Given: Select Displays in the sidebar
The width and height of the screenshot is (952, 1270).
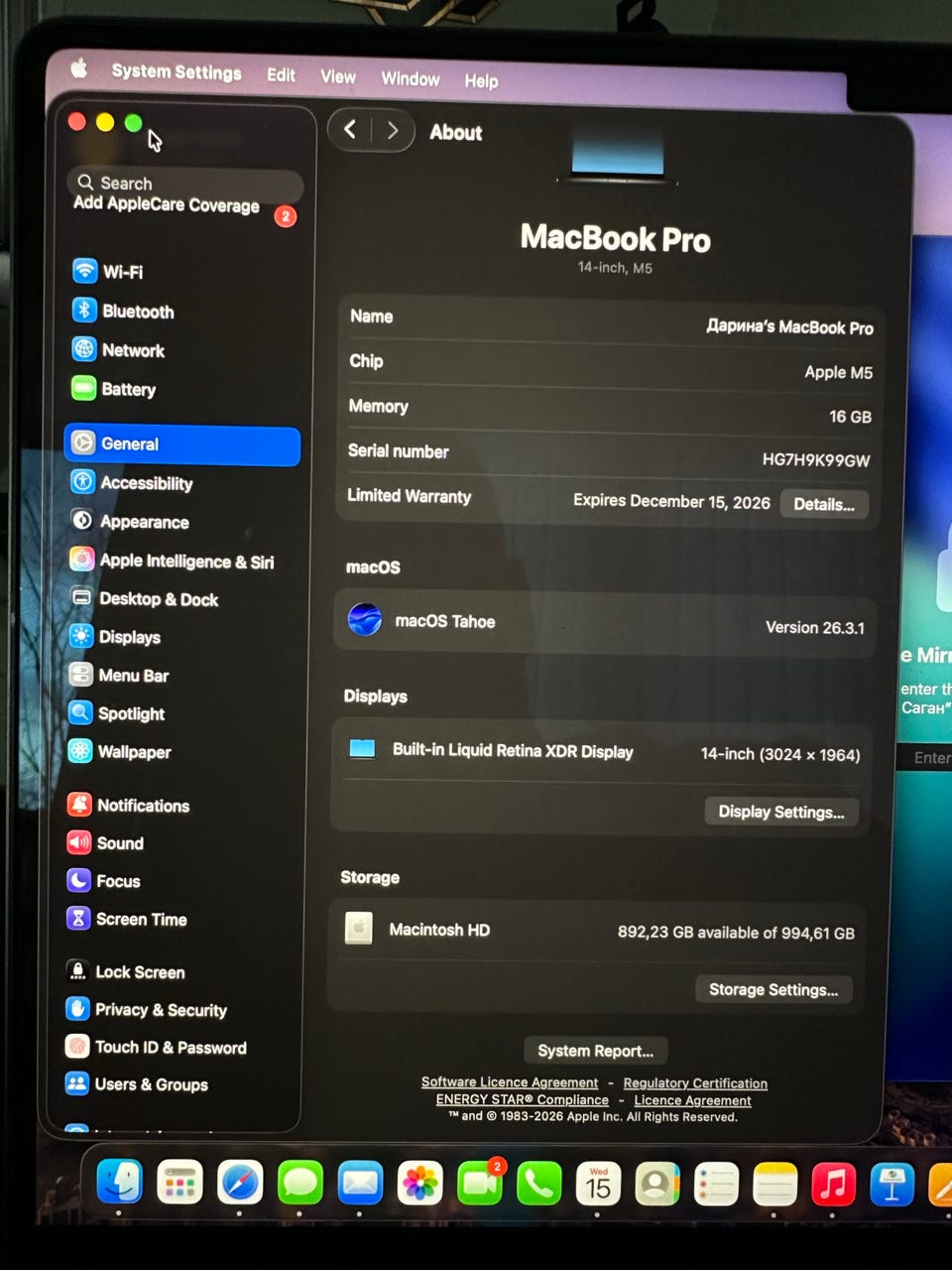Looking at the screenshot, I should [x=115, y=637].
